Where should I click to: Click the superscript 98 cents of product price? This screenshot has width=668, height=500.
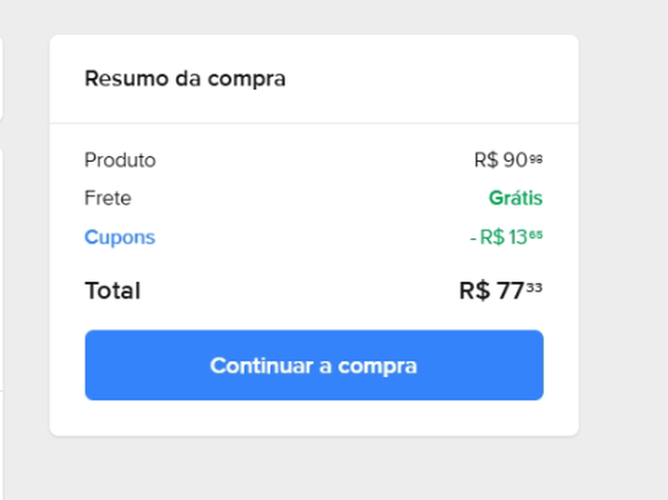pos(536,157)
